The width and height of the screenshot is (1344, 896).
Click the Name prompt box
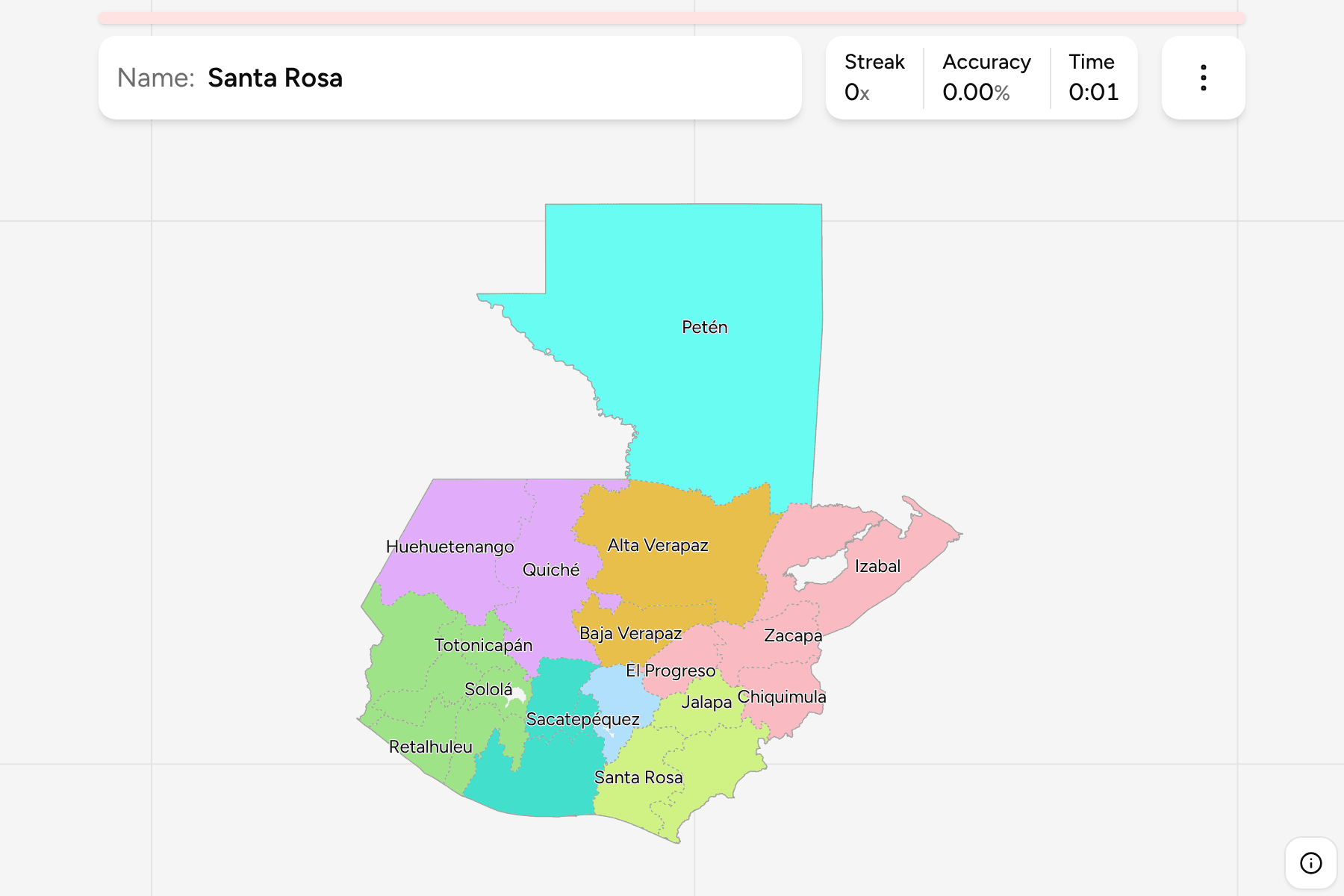tap(450, 78)
